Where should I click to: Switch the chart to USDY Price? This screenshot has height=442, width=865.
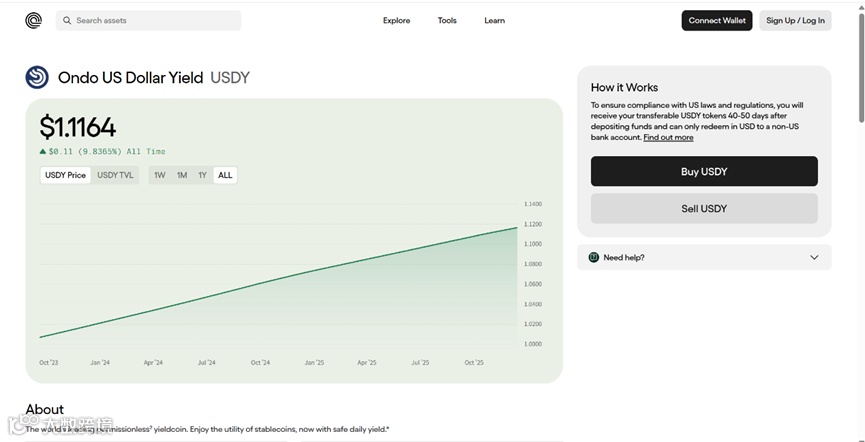point(65,175)
